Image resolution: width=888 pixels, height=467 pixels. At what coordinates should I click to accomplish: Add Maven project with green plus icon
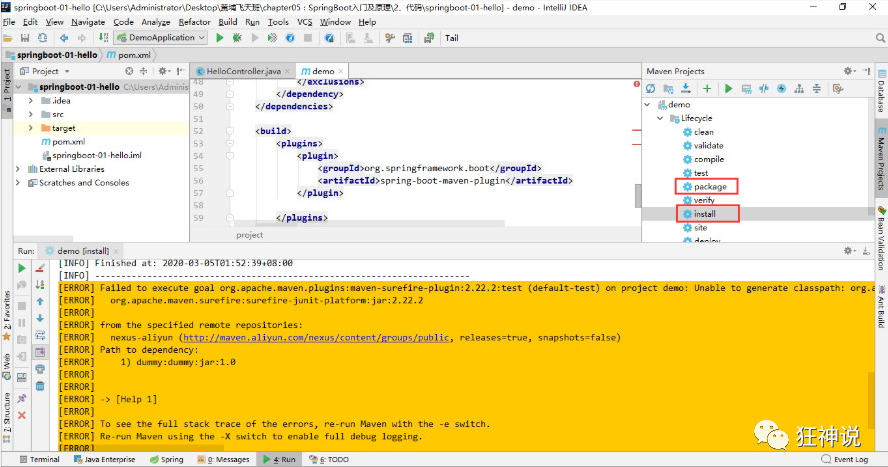(x=707, y=89)
